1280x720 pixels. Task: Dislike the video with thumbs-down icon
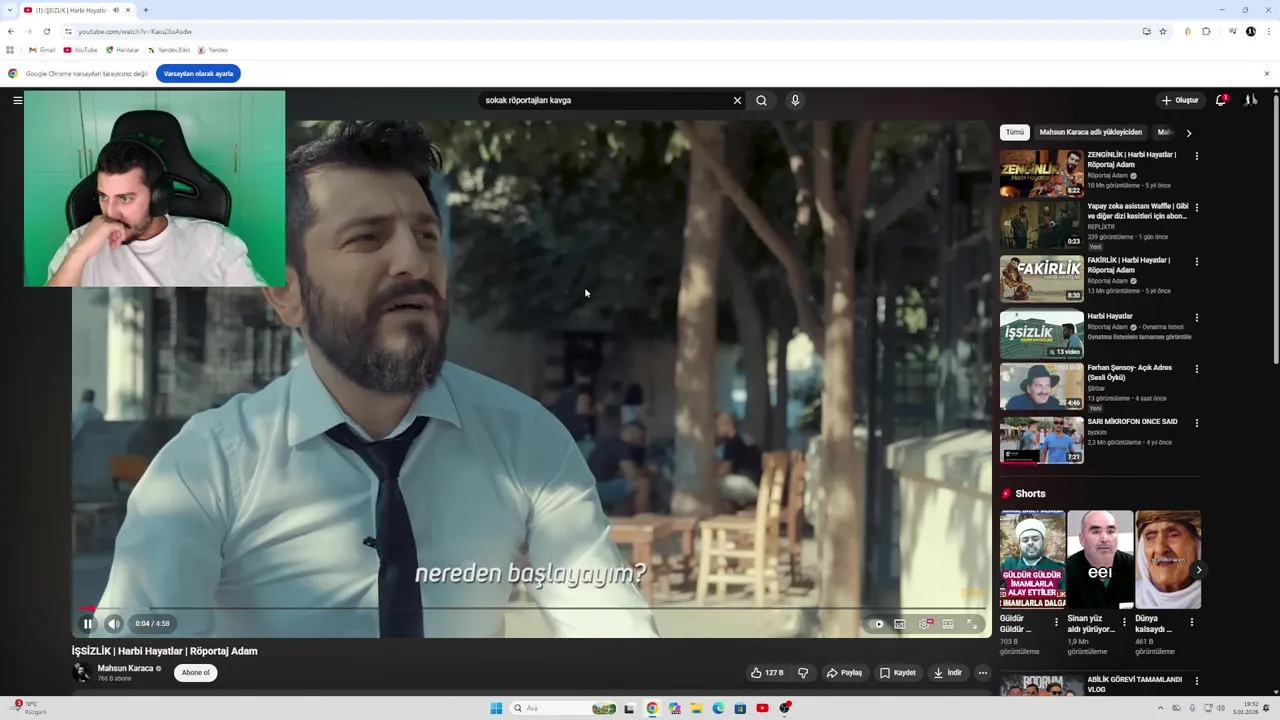click(x=802, y=673)
